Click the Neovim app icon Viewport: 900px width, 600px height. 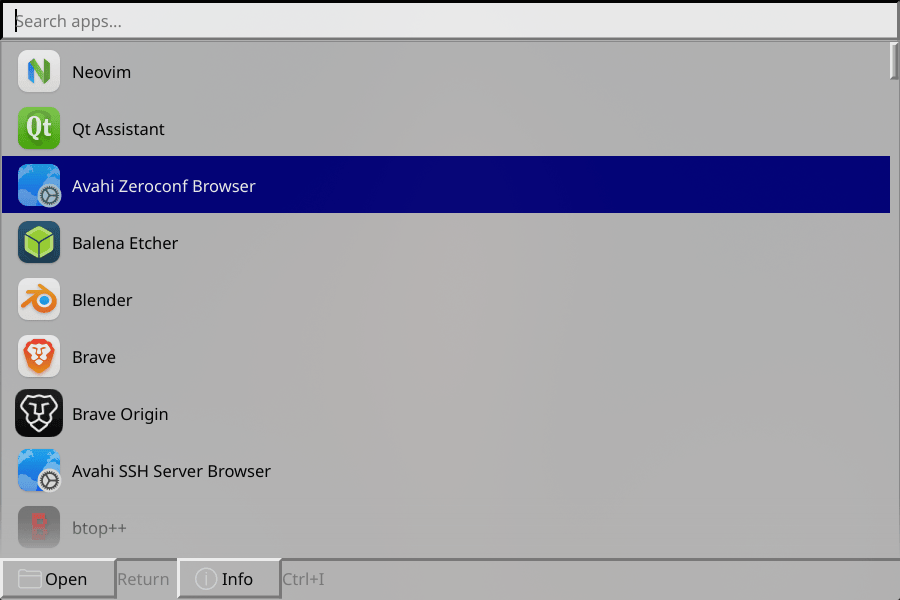pos(38,71)
